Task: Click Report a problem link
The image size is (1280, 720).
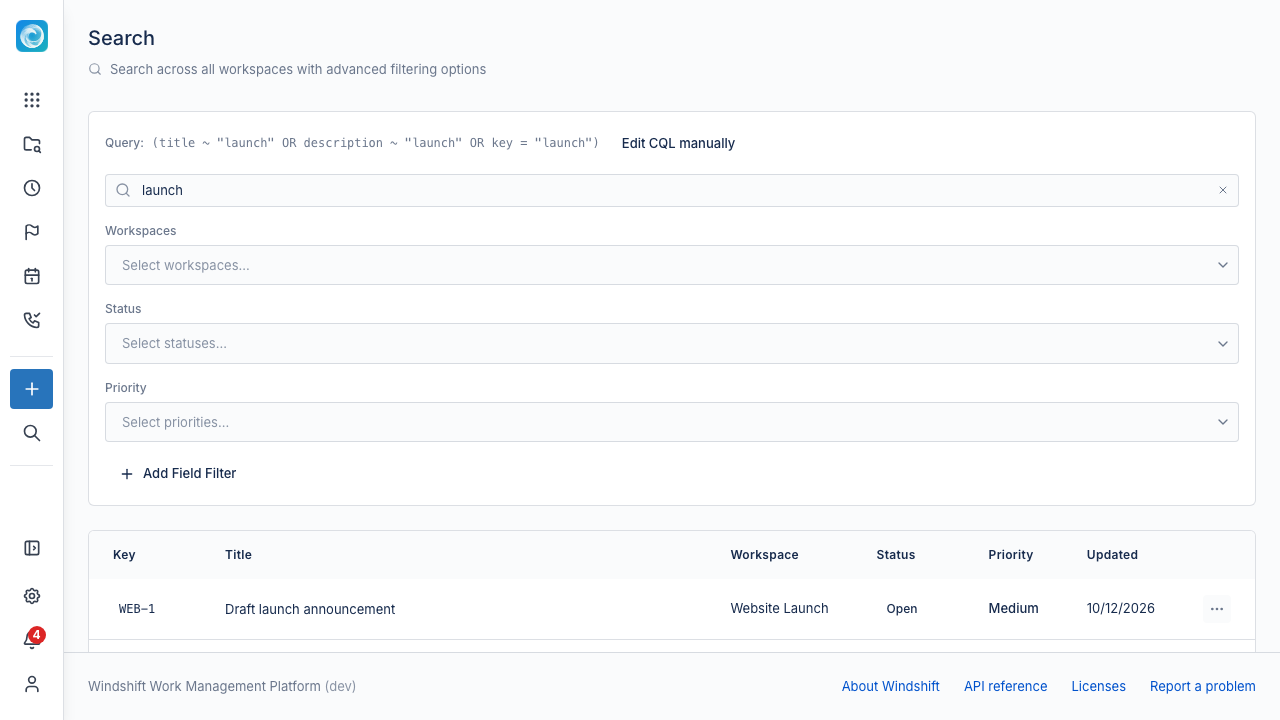Action: 1203,686
